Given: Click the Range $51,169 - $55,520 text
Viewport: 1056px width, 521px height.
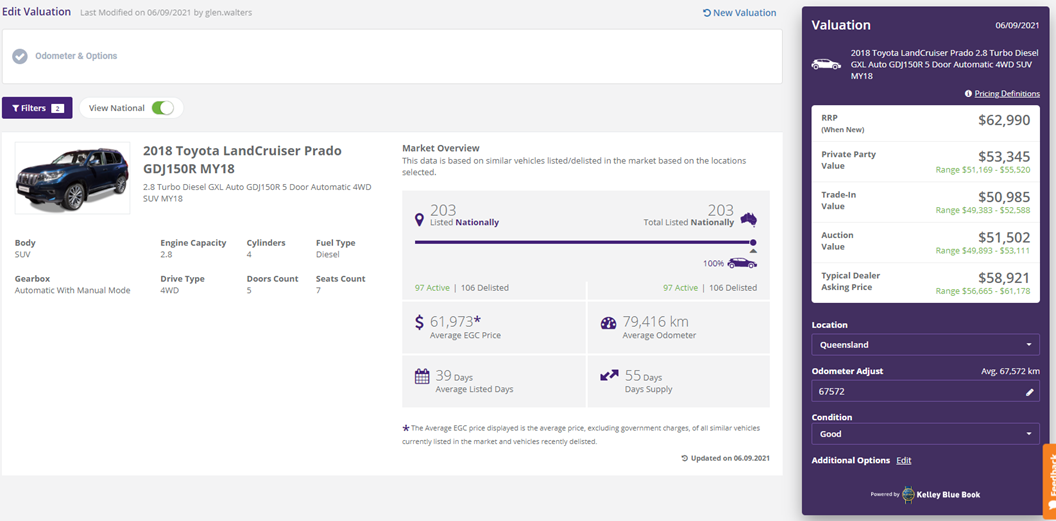Looking at the screenshot, I should (983, 170).
